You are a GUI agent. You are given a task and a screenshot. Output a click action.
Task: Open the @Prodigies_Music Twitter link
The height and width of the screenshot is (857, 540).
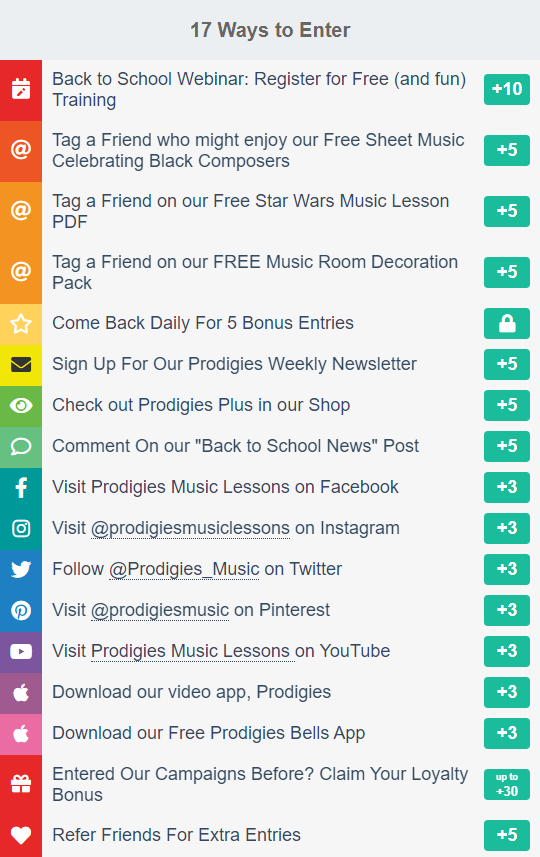[184, 570]
